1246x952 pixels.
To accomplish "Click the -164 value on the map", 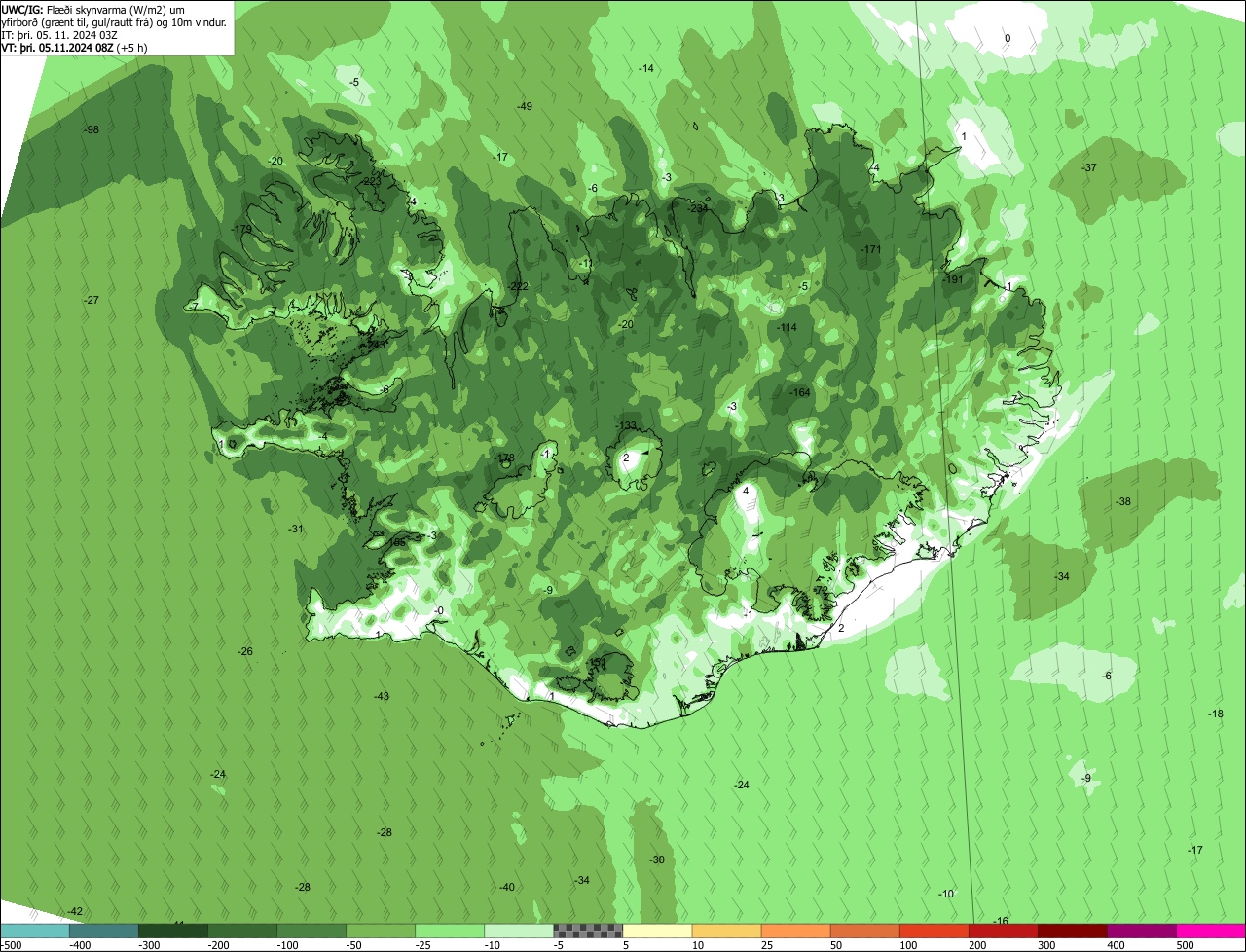I will pyautogui.click(x=799, y=392).
